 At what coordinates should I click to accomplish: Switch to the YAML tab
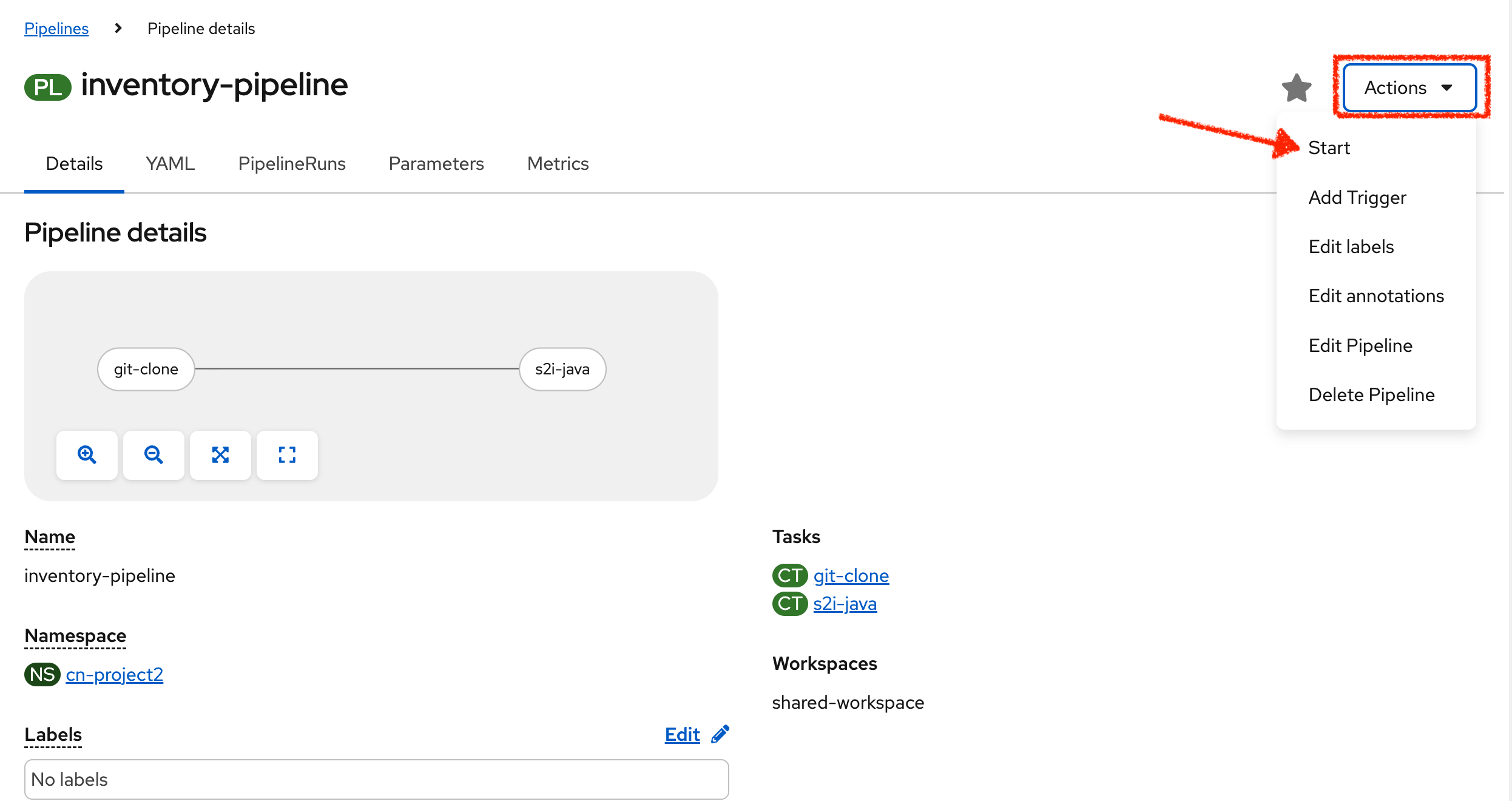tap(169, 163)
